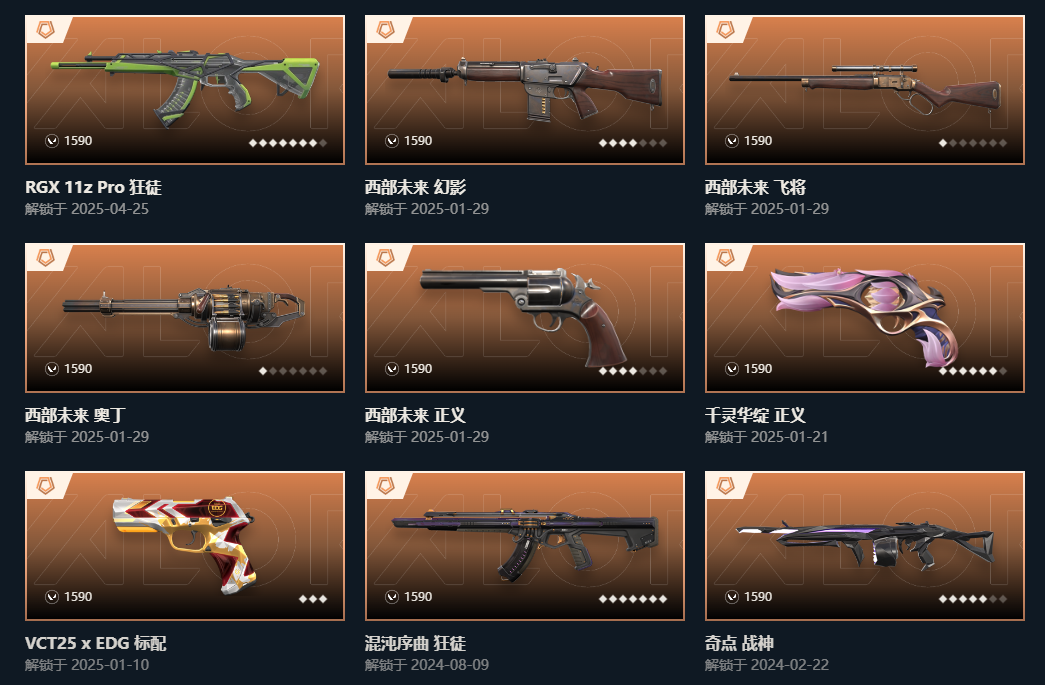Image resolution: width=1045 pixels, height=685 pixels.
Task: Click the 混沌序曲 狂徒 skin title
Action: coord(415,643)
